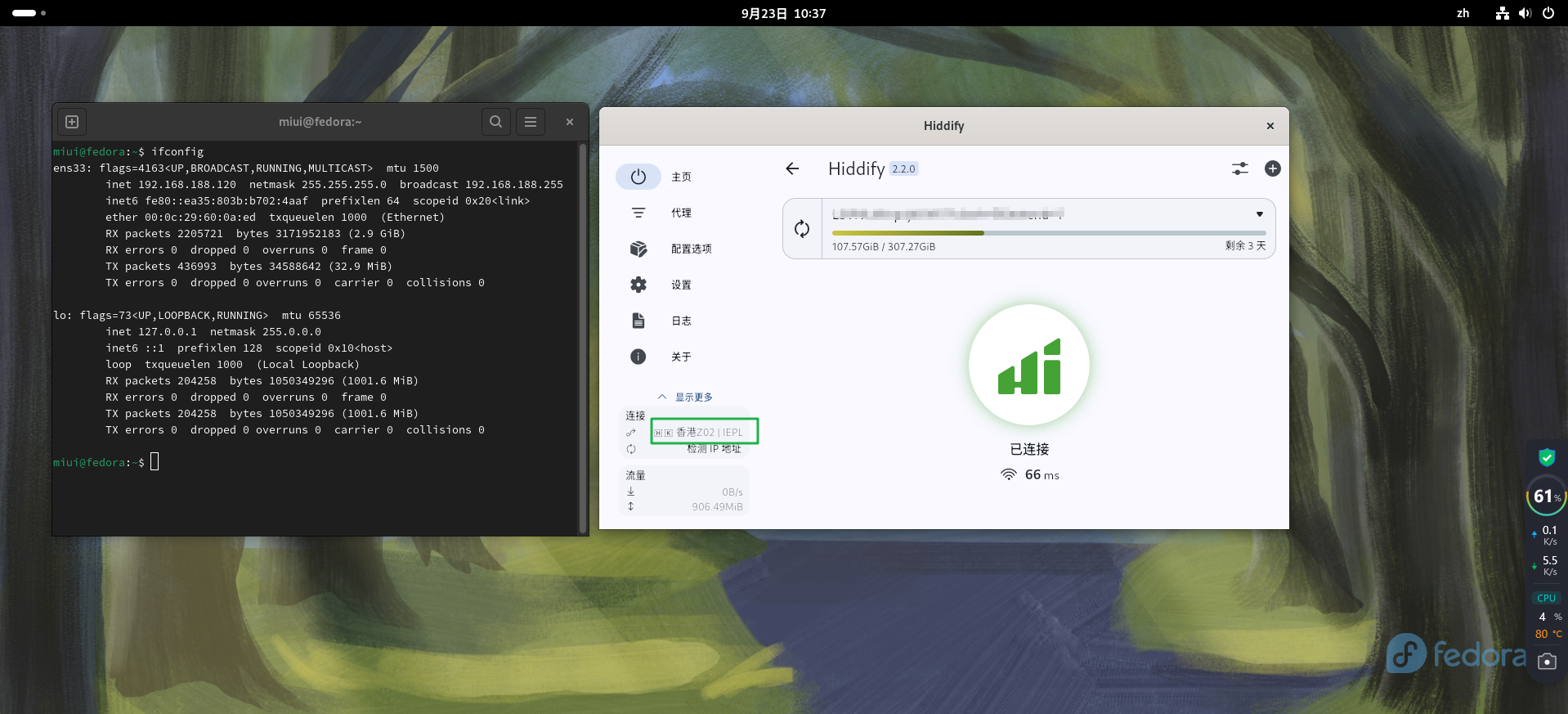Open terminal hamburger menu
Viewport: 1568px width, 714px height.
tap(530, 122)
